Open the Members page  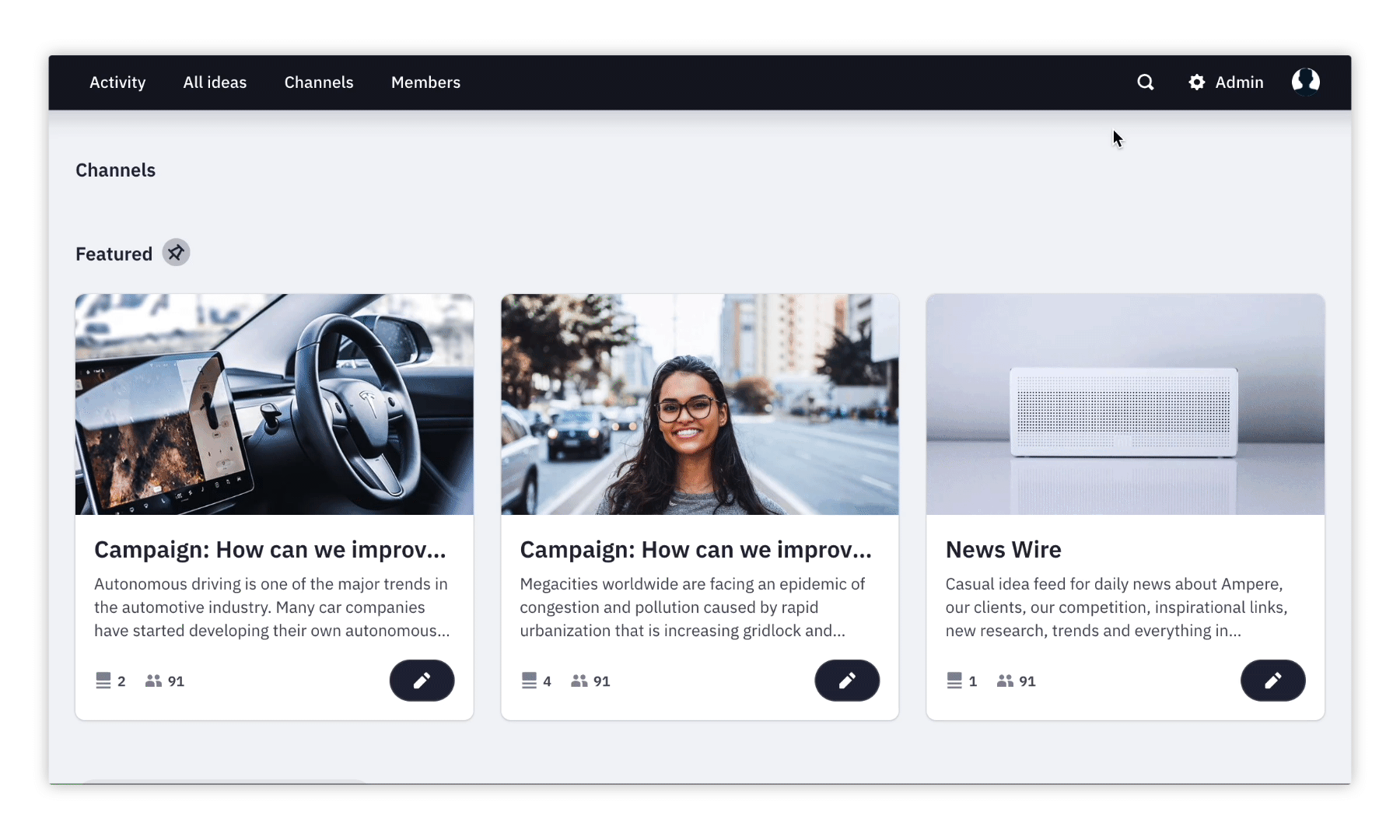click(x=425, y=82)
